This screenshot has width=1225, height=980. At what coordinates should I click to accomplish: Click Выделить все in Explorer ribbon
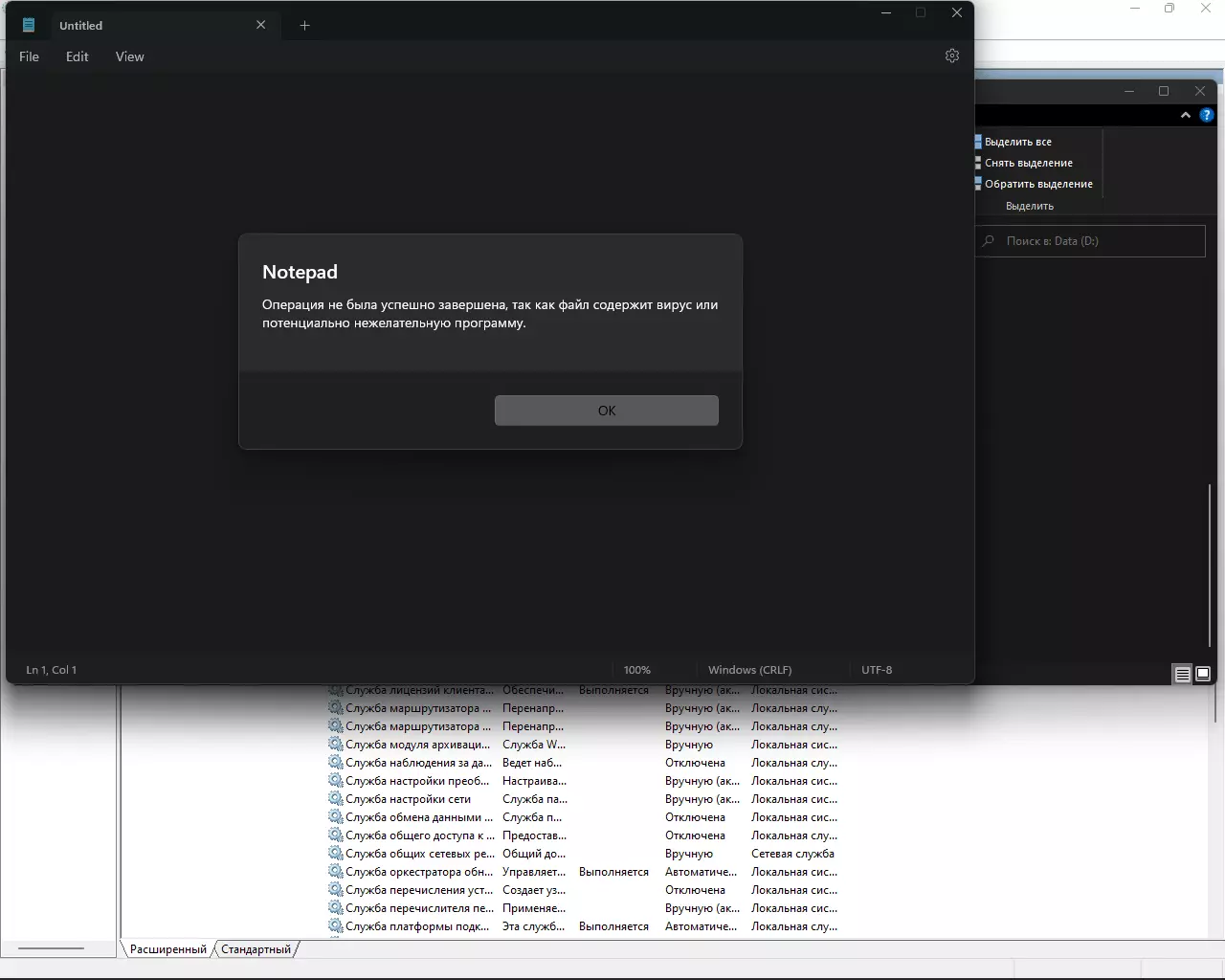point(1014,142)
